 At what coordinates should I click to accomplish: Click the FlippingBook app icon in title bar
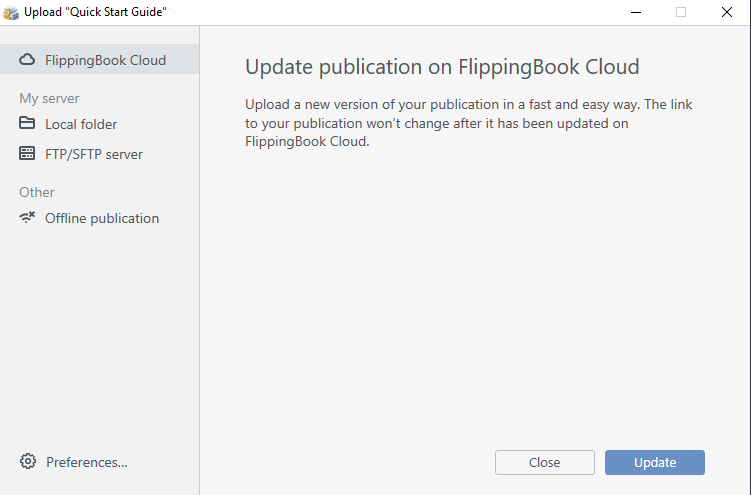coord(11,12)
